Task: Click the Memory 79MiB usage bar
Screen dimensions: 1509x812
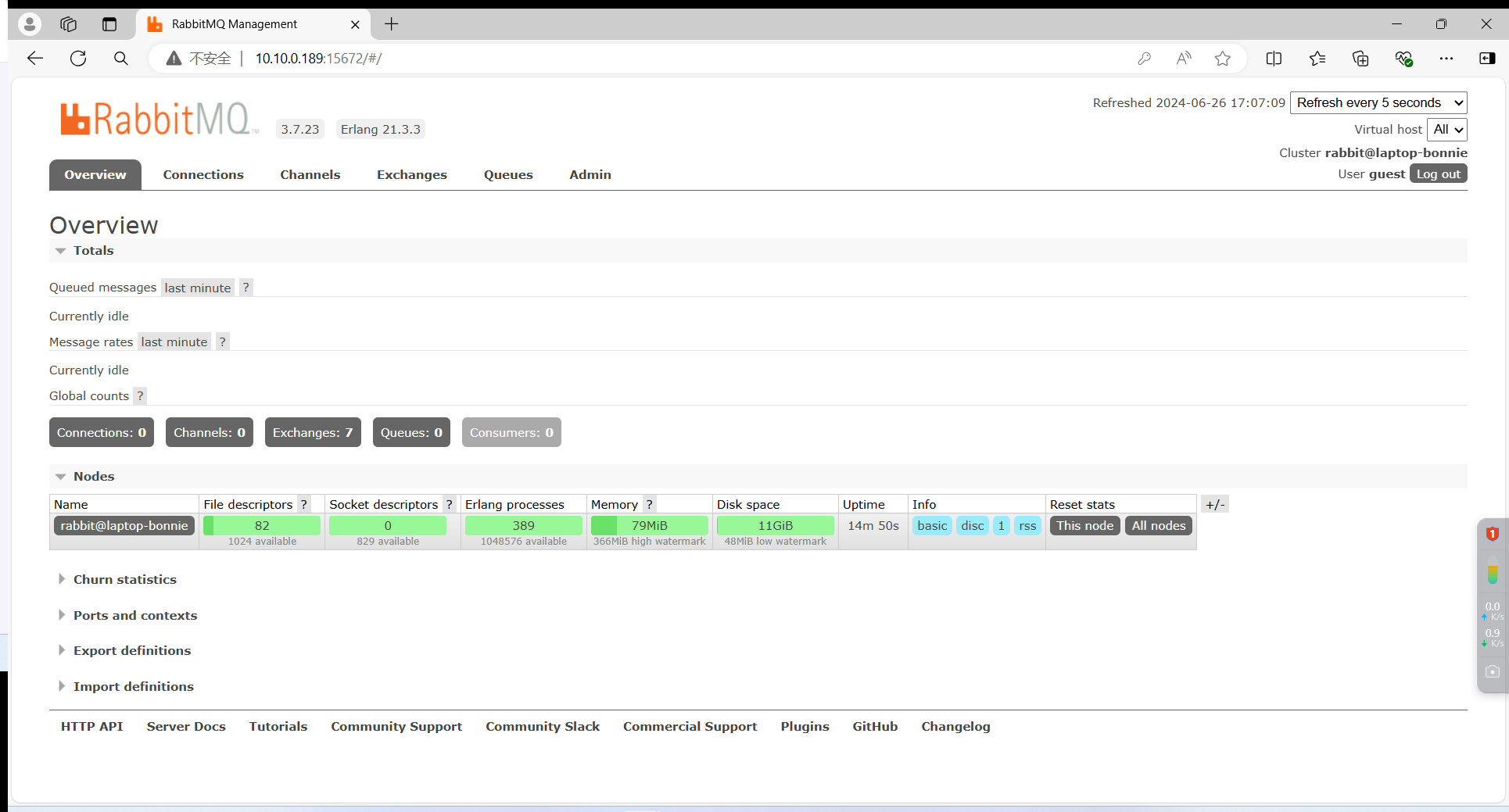Action: tap(649, 525)
